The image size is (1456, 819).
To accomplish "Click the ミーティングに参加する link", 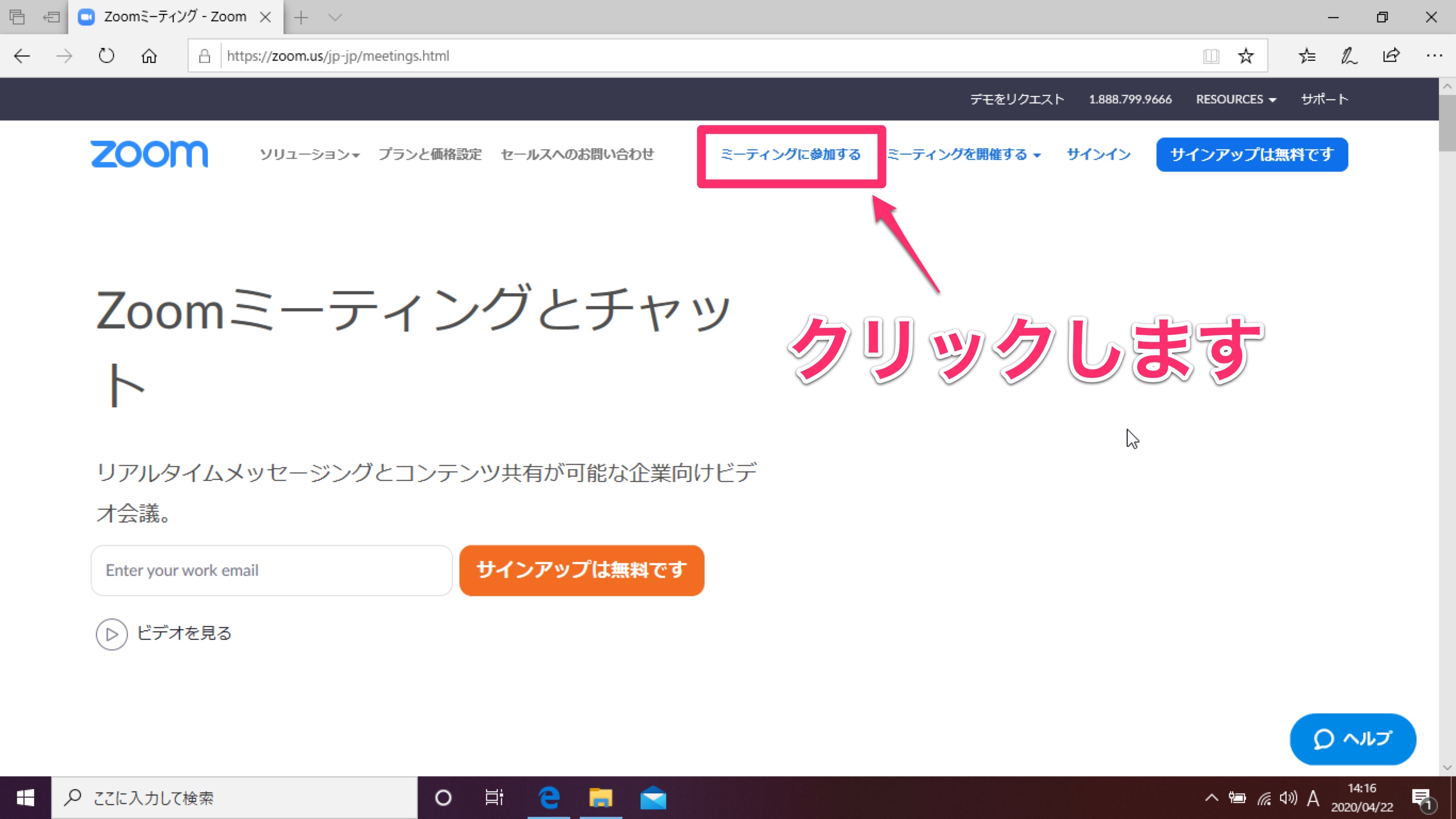I will pyautogui.click(x=791, y=154).
